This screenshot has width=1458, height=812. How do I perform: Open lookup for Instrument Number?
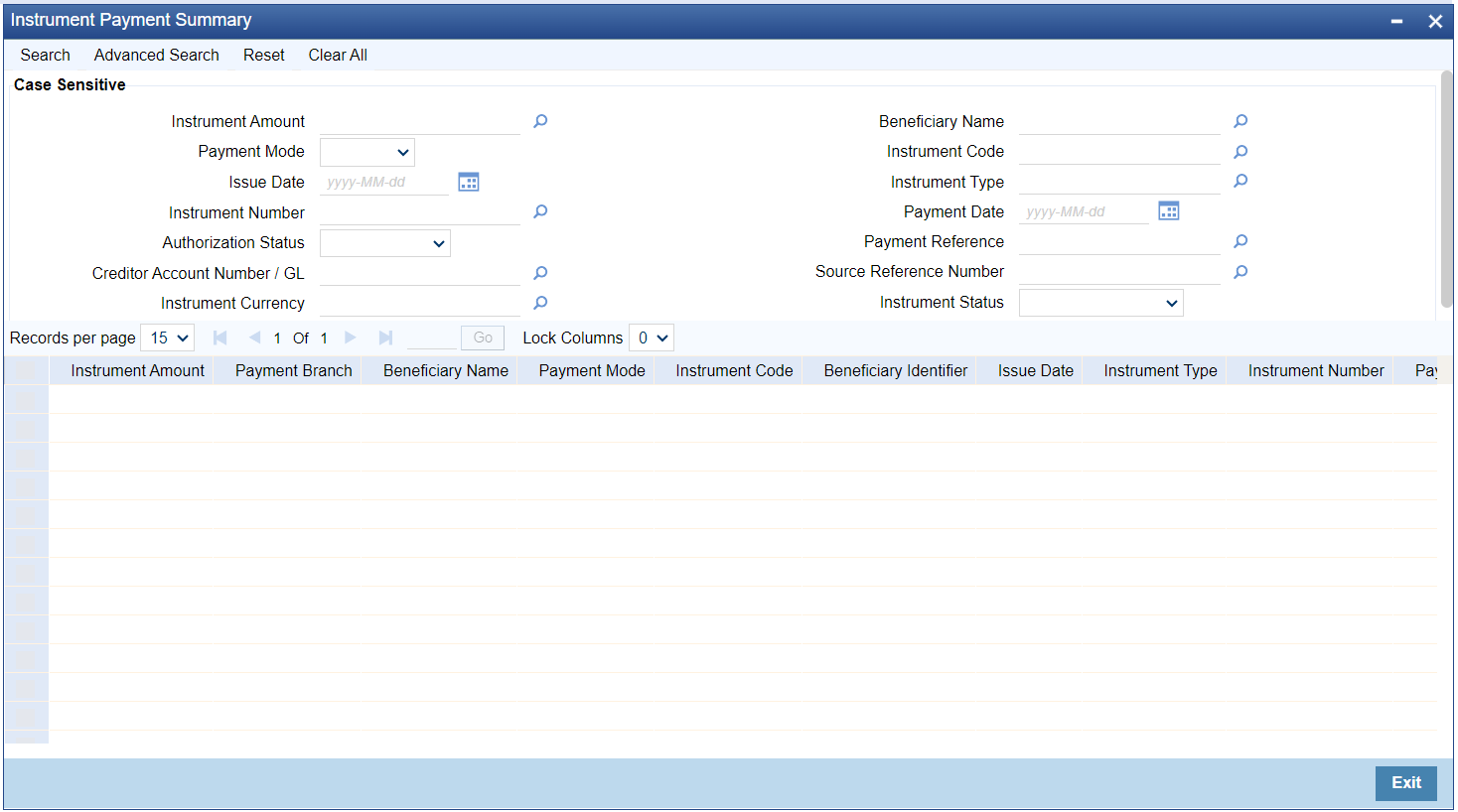(540, 211)
